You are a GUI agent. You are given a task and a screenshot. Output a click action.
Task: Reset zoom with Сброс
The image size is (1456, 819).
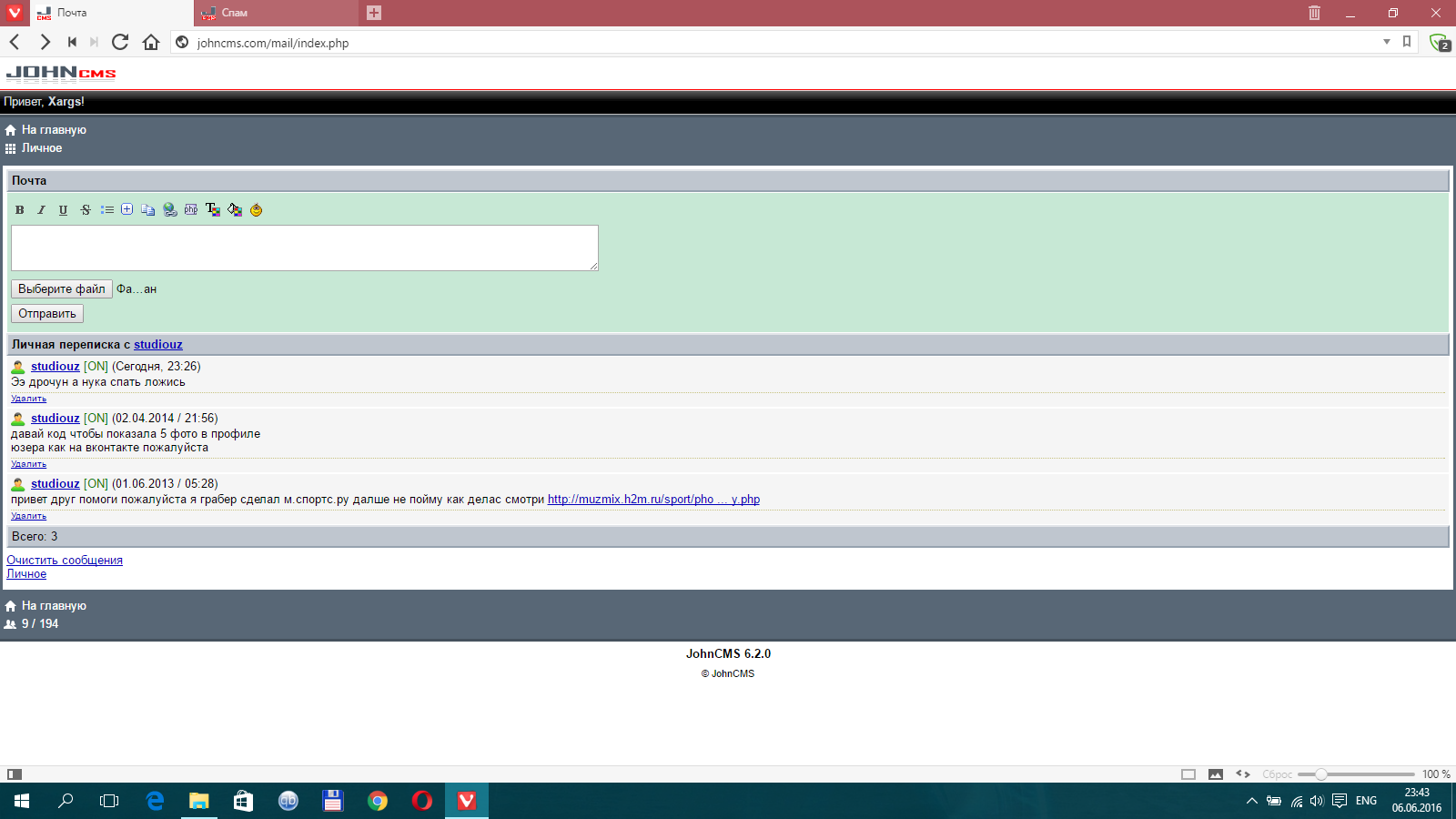click(x=1277, y=774)
